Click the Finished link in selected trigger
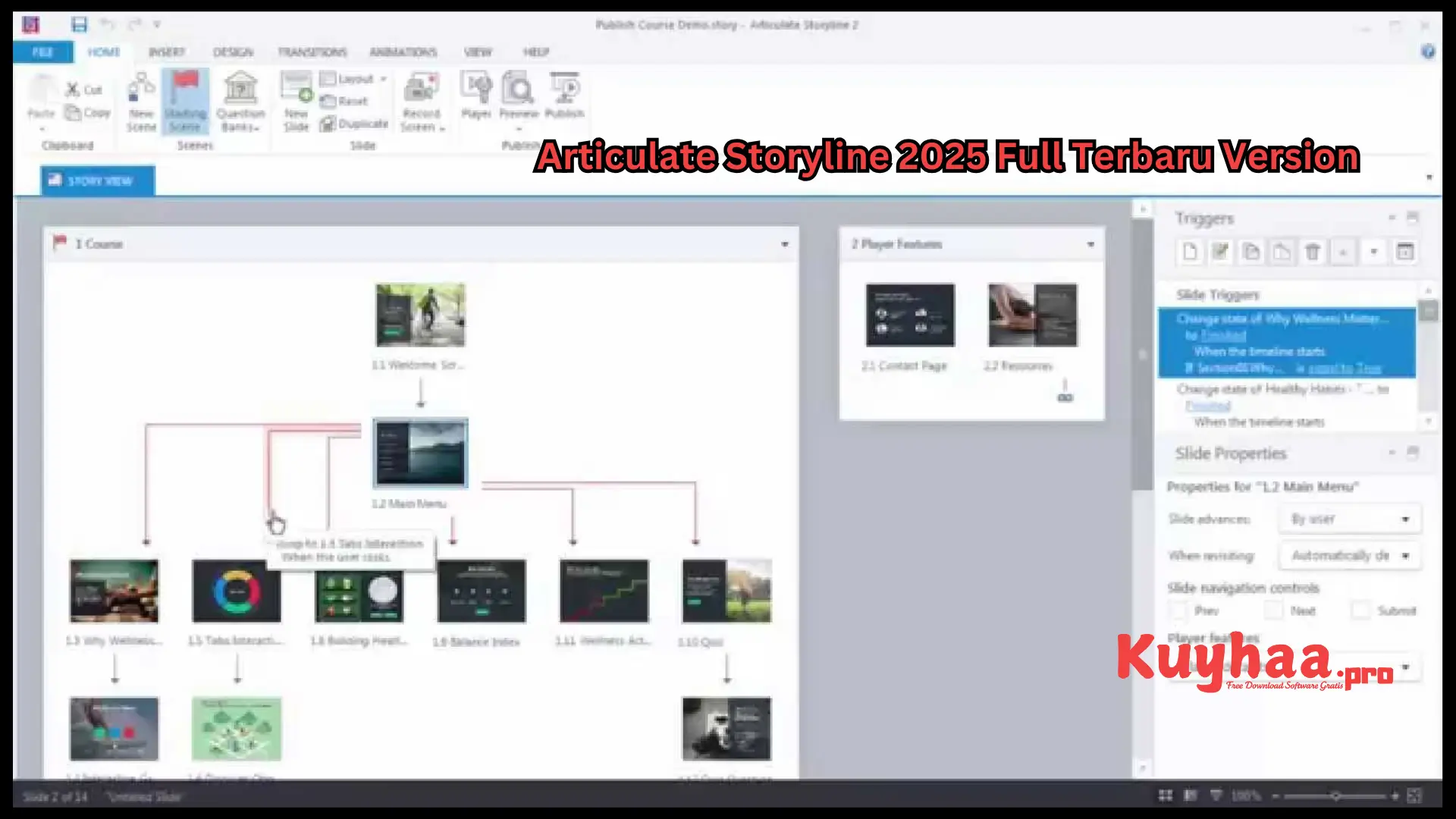The width and height of the screenshot is (1456, 819). point(1222,335)
